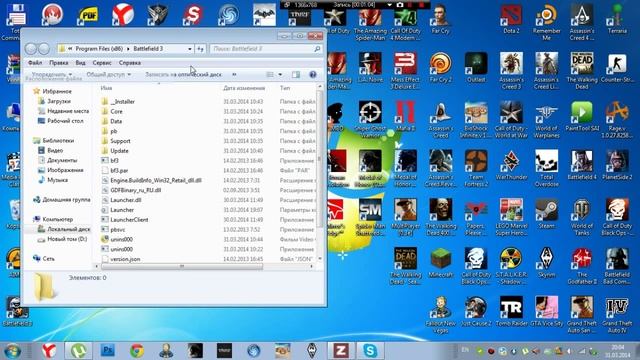Screen dimensions: 640x360
Task: Click Записать на оптический диск button
Action: coord(183,74)
